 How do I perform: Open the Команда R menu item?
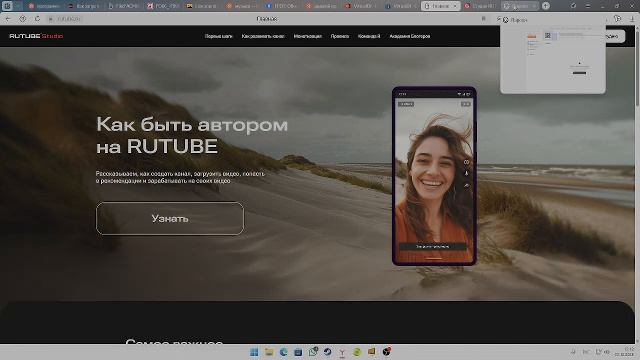[x=369, y=36]
